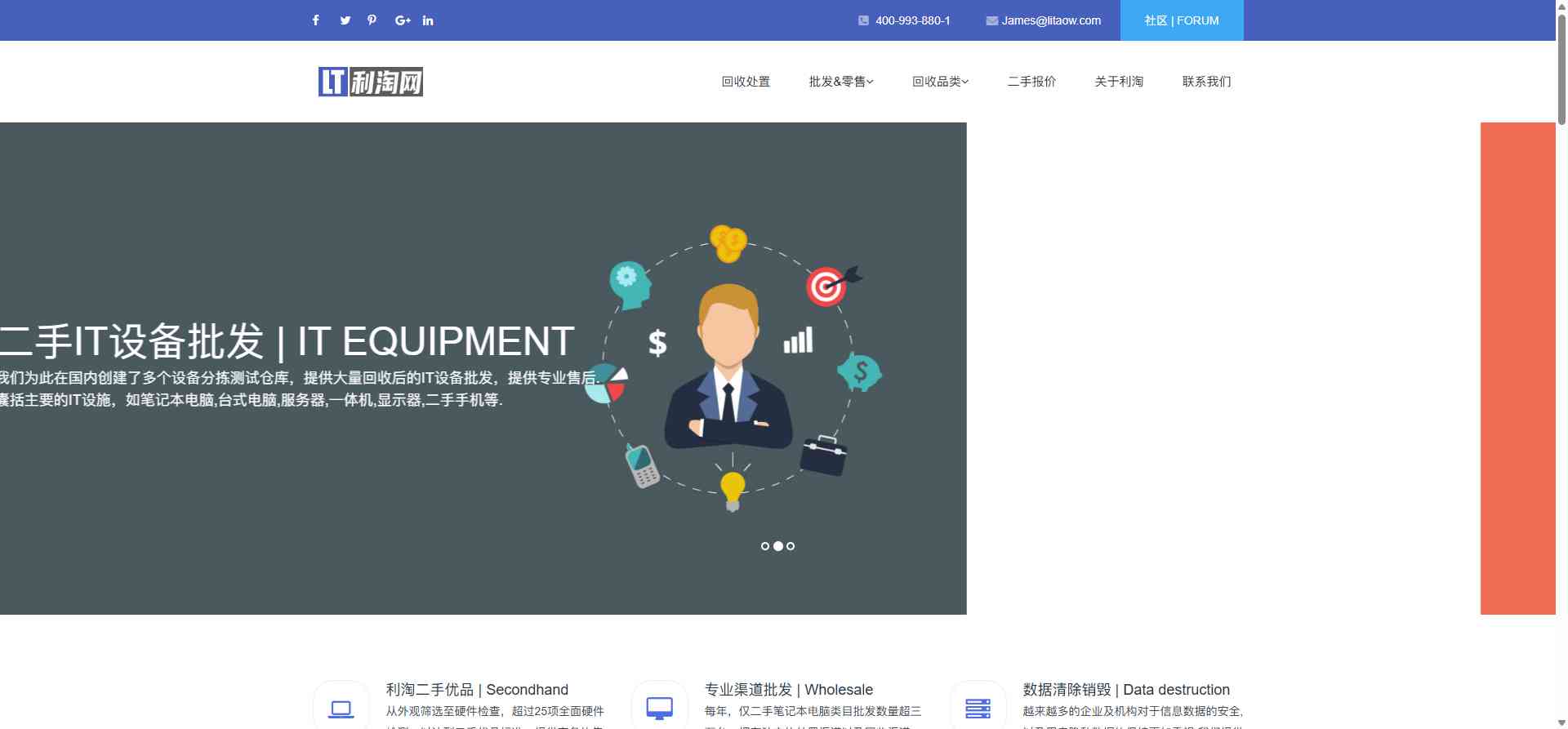Click the Pinterest icon
The width and height of the screenshot is (1568, 729).
click(x=372, y=20)
